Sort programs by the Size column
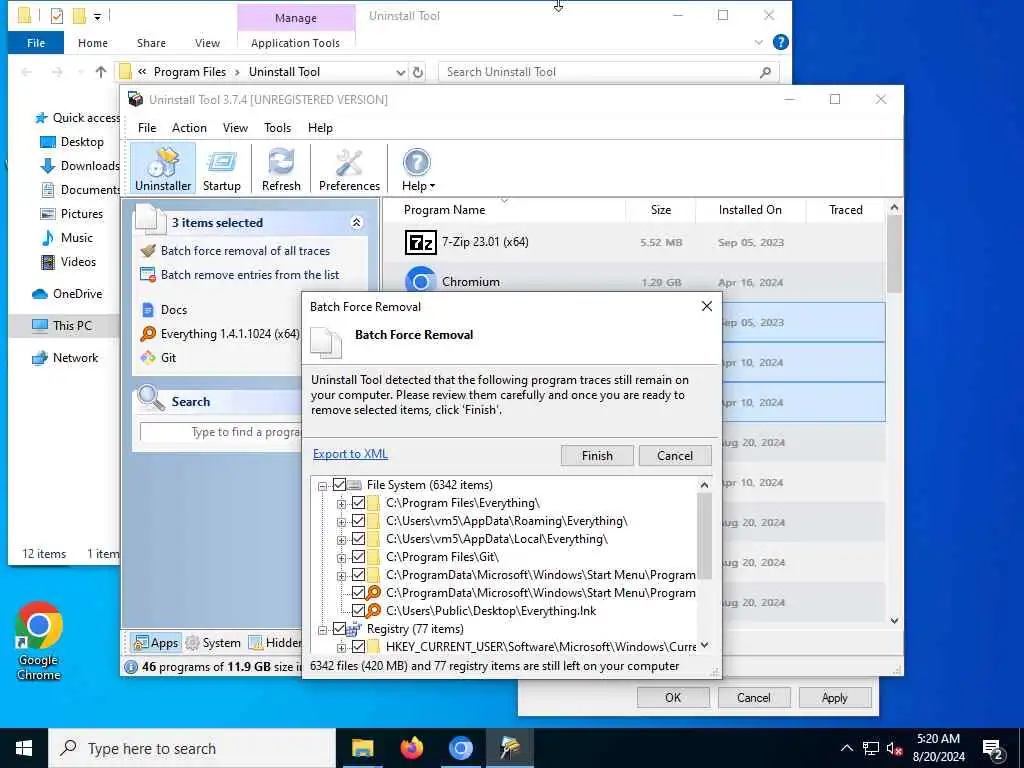1024x768 pixels. pos(660,210)
